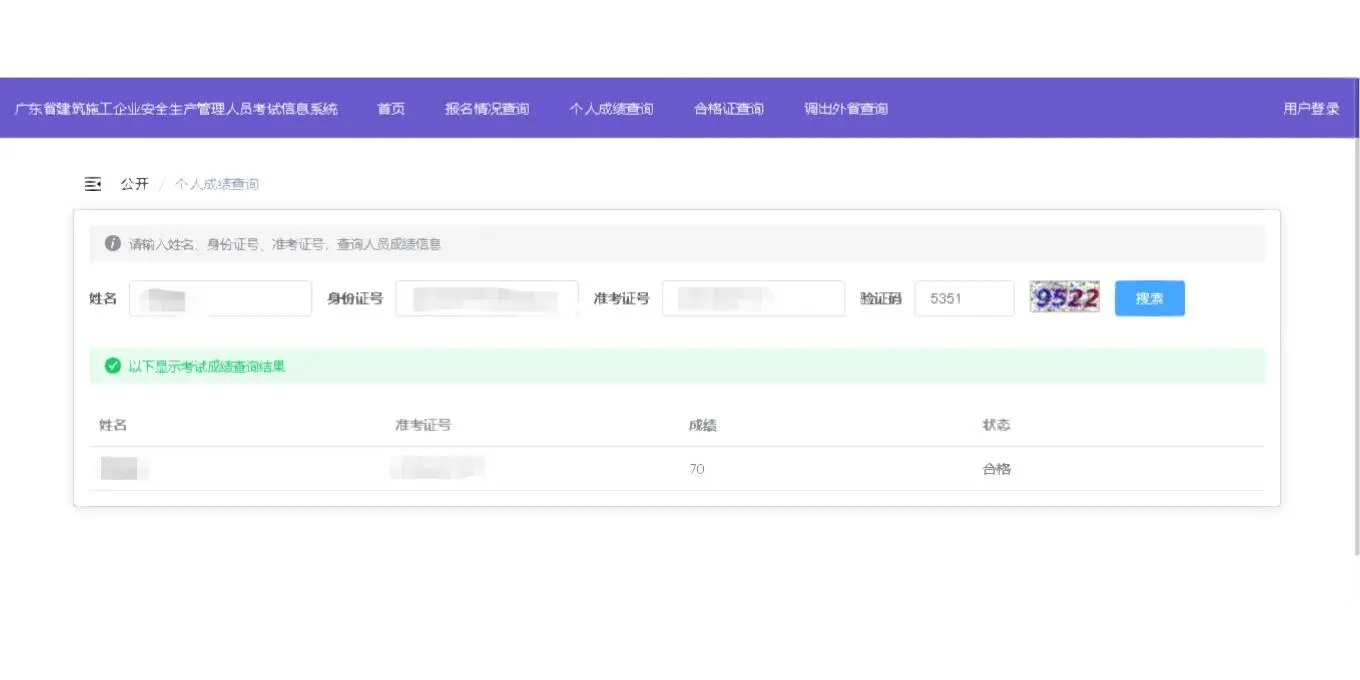
Task: Open 报名情况查询 in the navigation bar
Action: (x=487, y=108)
